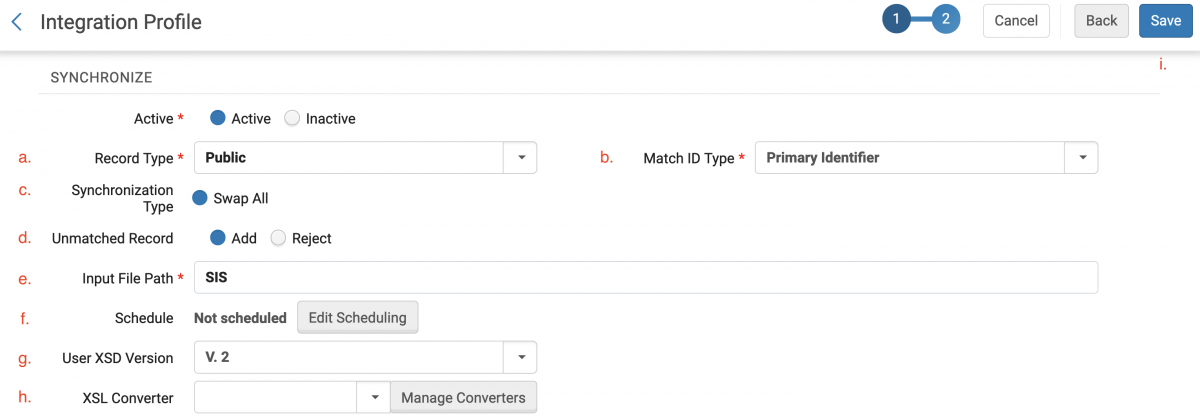Open the Record Type dropdown arrow
Viewport: 1200px width, 420px height.
(520, 158)
